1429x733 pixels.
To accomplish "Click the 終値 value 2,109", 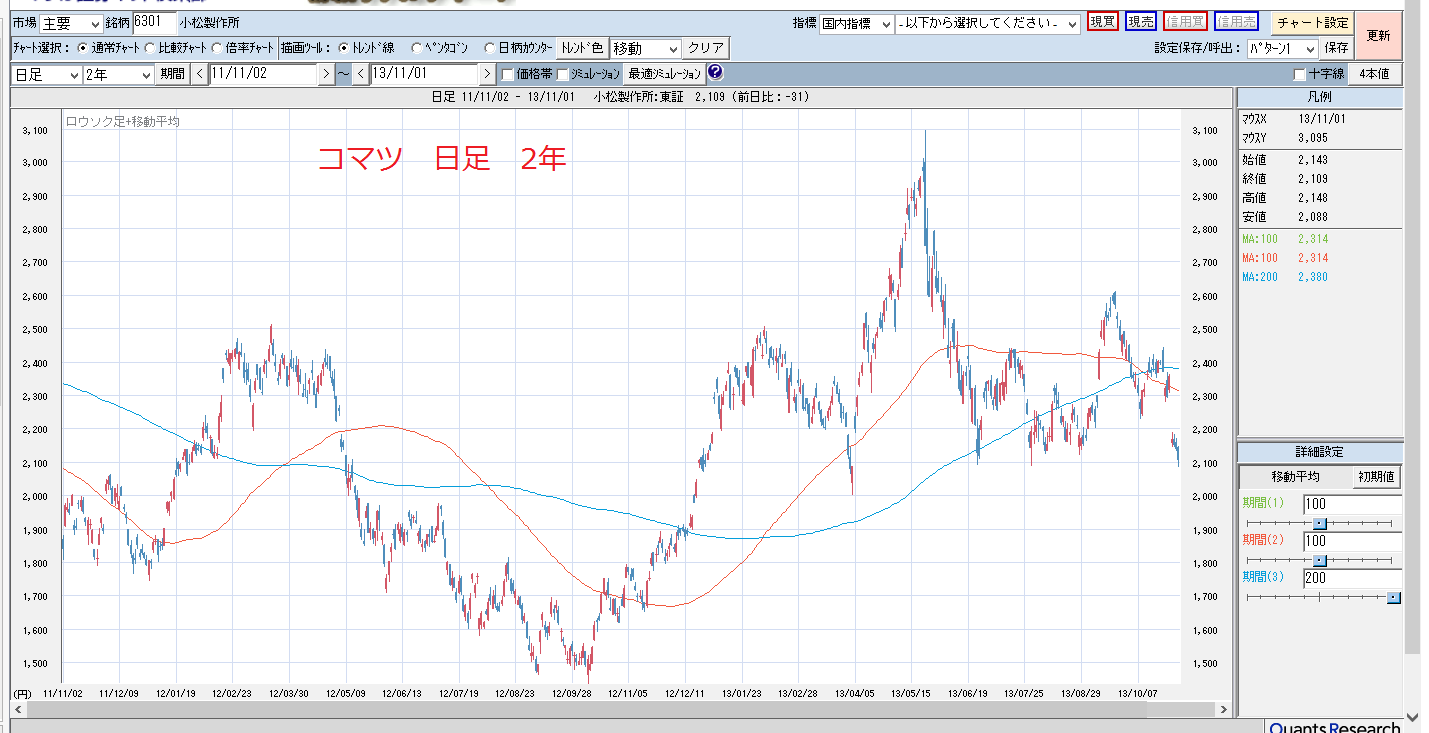I will click(1311, 178).
